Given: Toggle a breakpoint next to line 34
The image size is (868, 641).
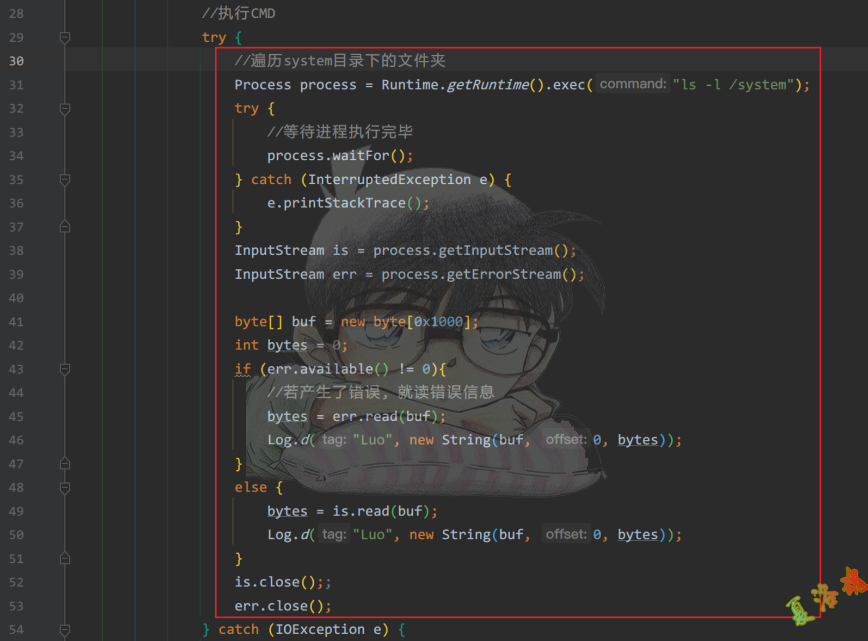Looking at the screenshot, I should coord(40,155).
